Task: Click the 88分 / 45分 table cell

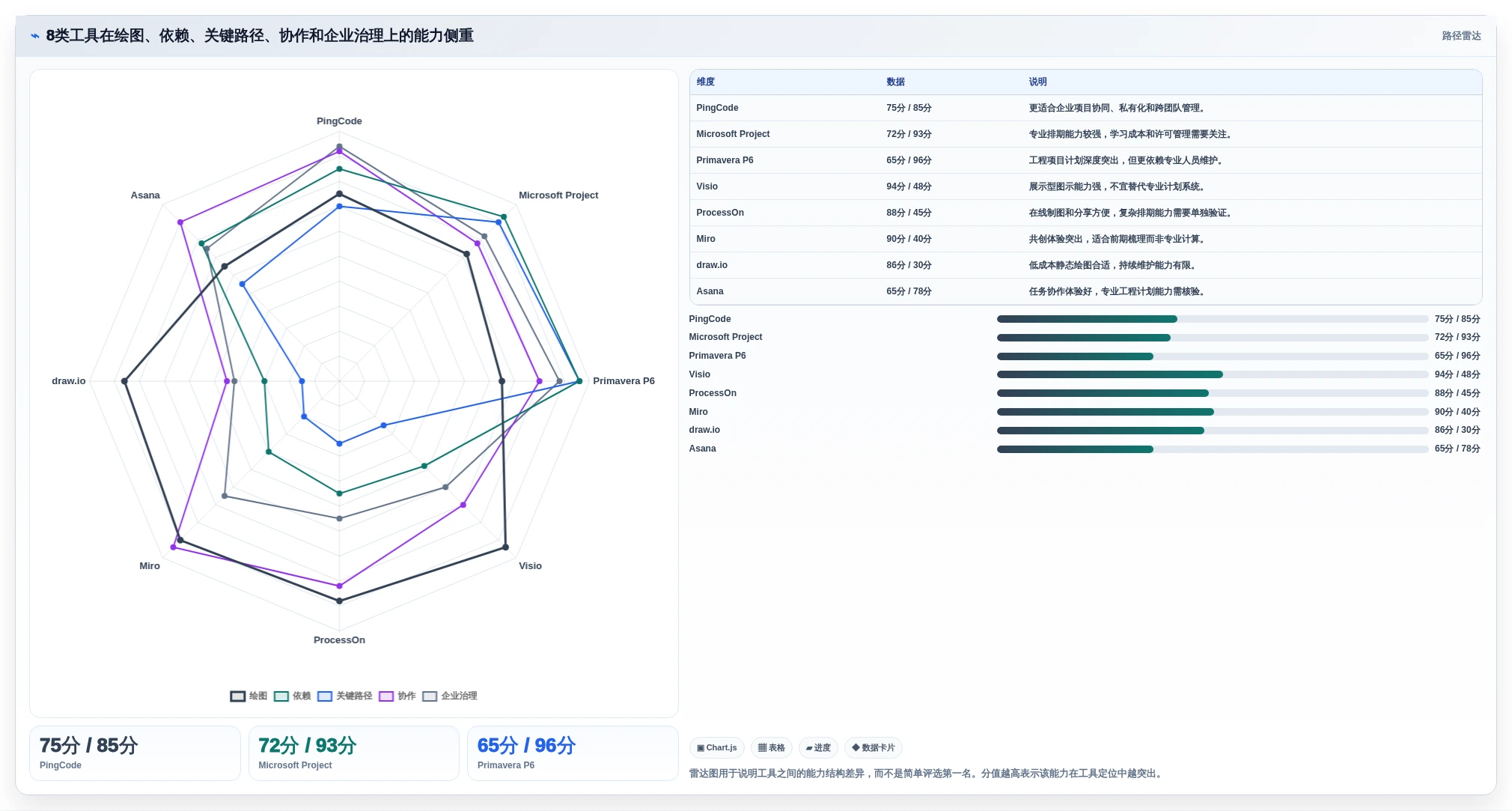Action: (909, 213)
